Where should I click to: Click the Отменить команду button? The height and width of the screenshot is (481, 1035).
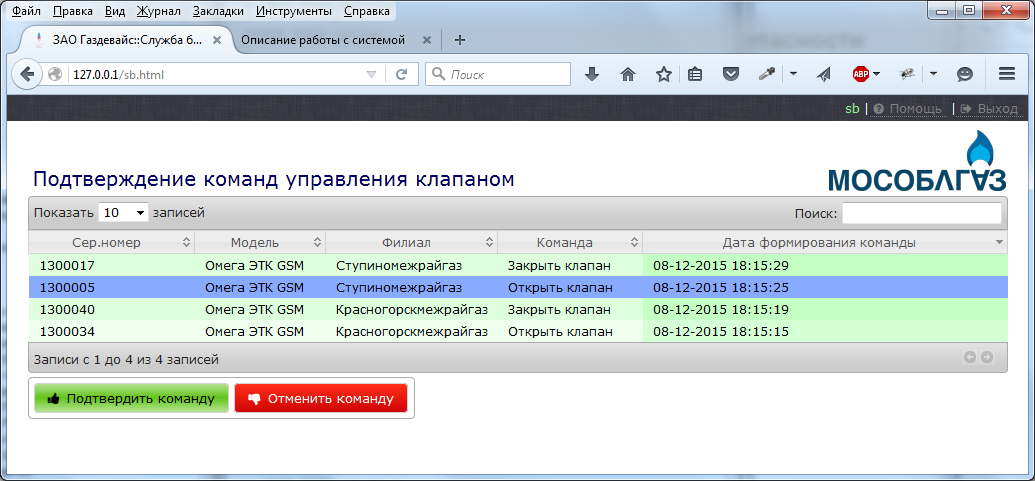321,399
